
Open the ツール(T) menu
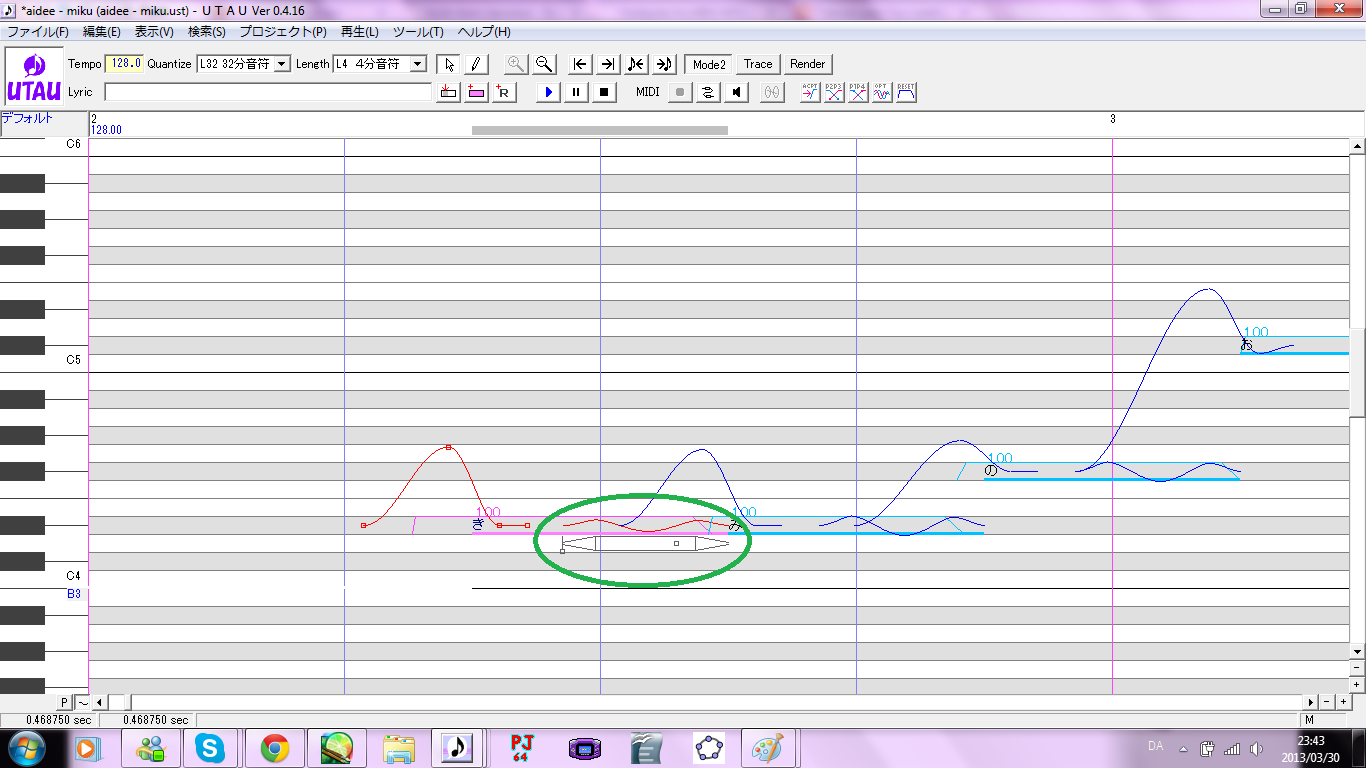tap(415, 31)
